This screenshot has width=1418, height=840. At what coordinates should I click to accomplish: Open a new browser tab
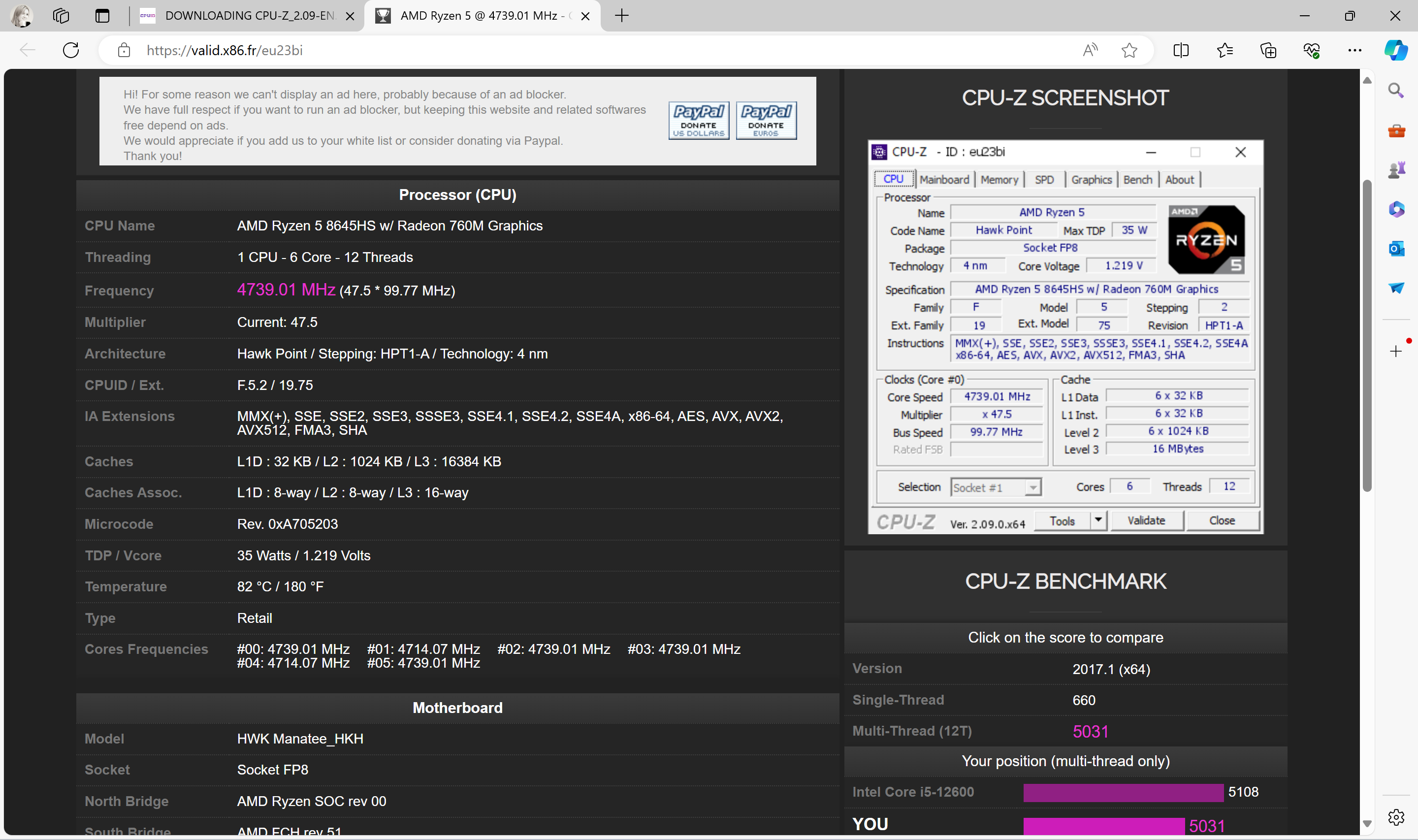pos(621,16)
